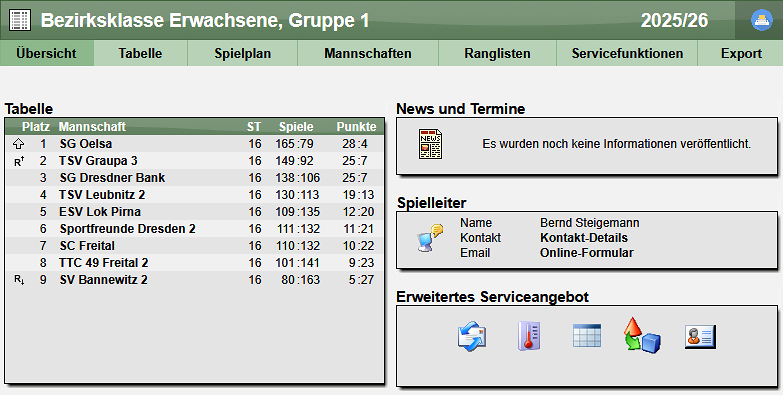Click the 19:13 points value
The width and height of the screenshot is (783, 395).
(359, 195)
